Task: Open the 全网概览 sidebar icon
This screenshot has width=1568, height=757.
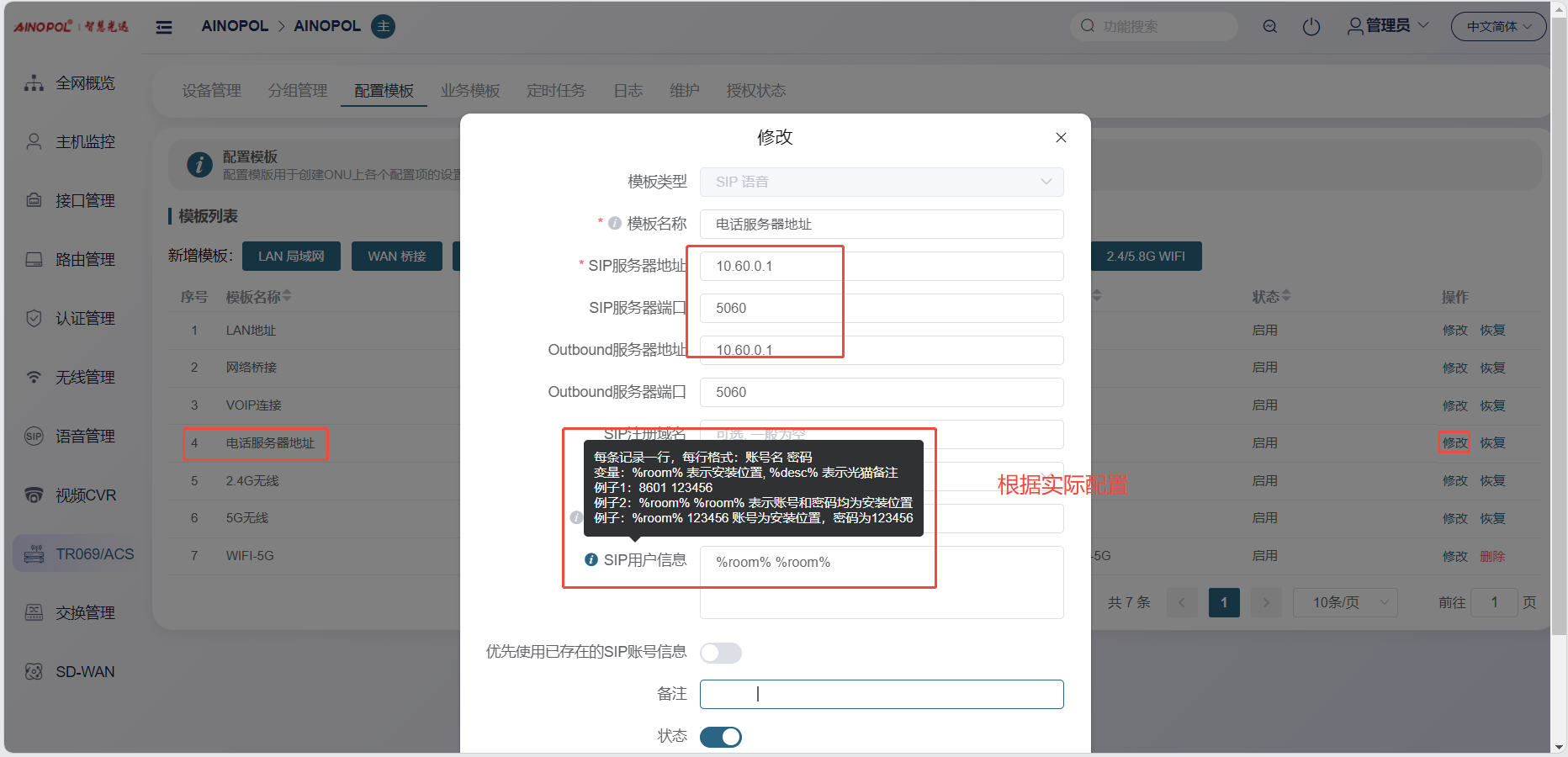Action: click(34, 83)
